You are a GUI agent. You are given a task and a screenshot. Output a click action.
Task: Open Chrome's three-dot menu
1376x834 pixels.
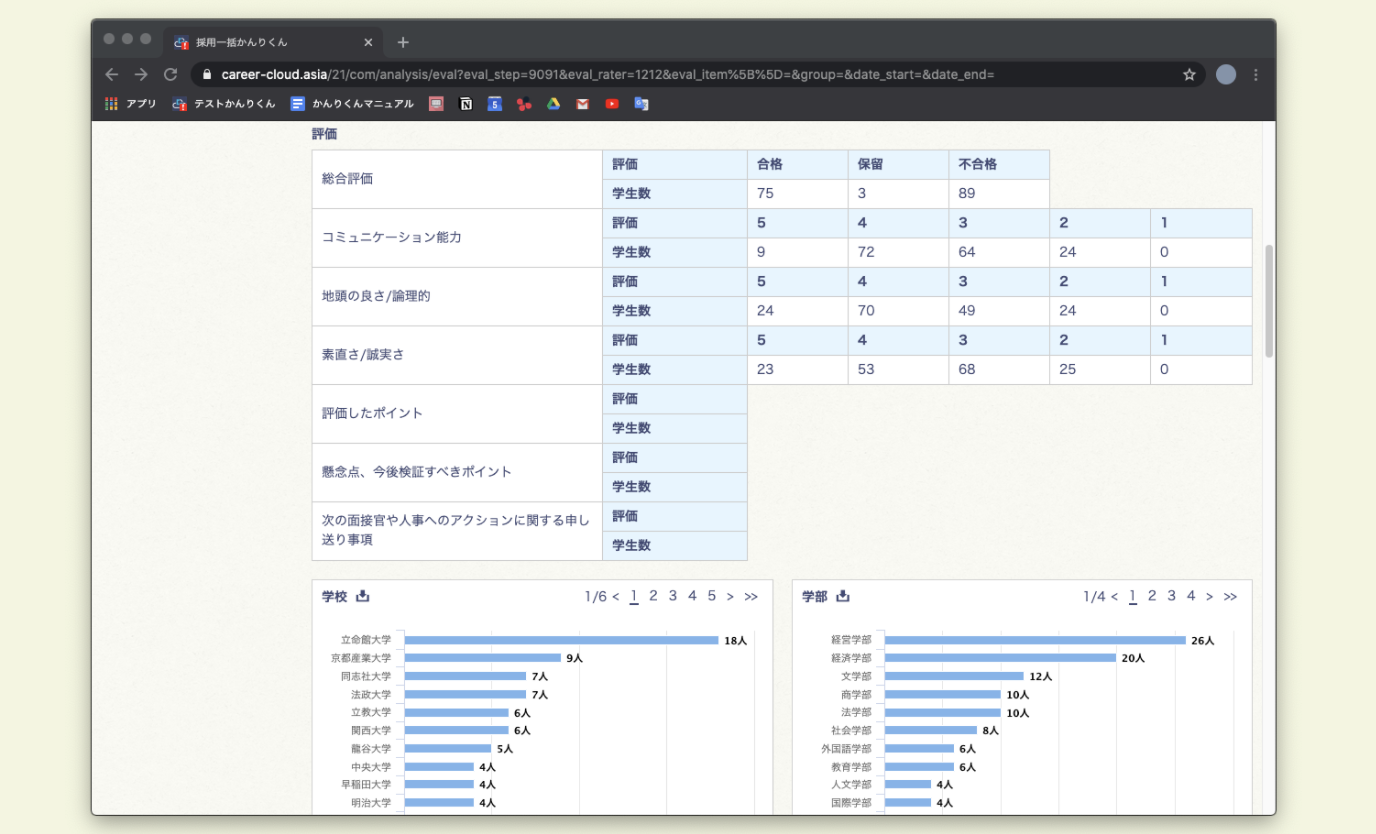[x=1256, y=75]
